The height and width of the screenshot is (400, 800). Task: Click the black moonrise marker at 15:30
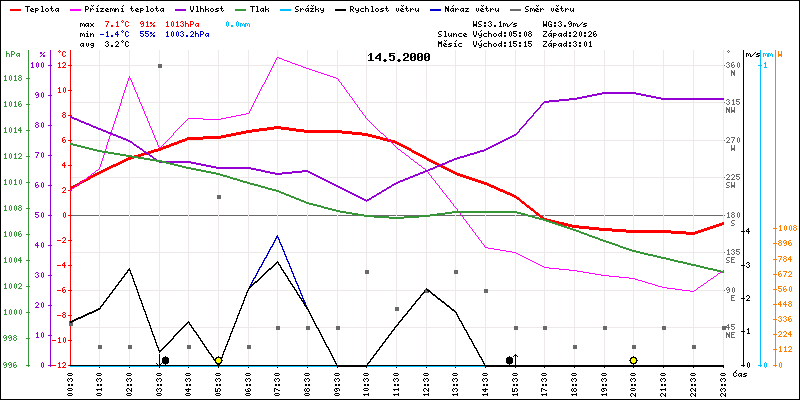pos(509,360)
